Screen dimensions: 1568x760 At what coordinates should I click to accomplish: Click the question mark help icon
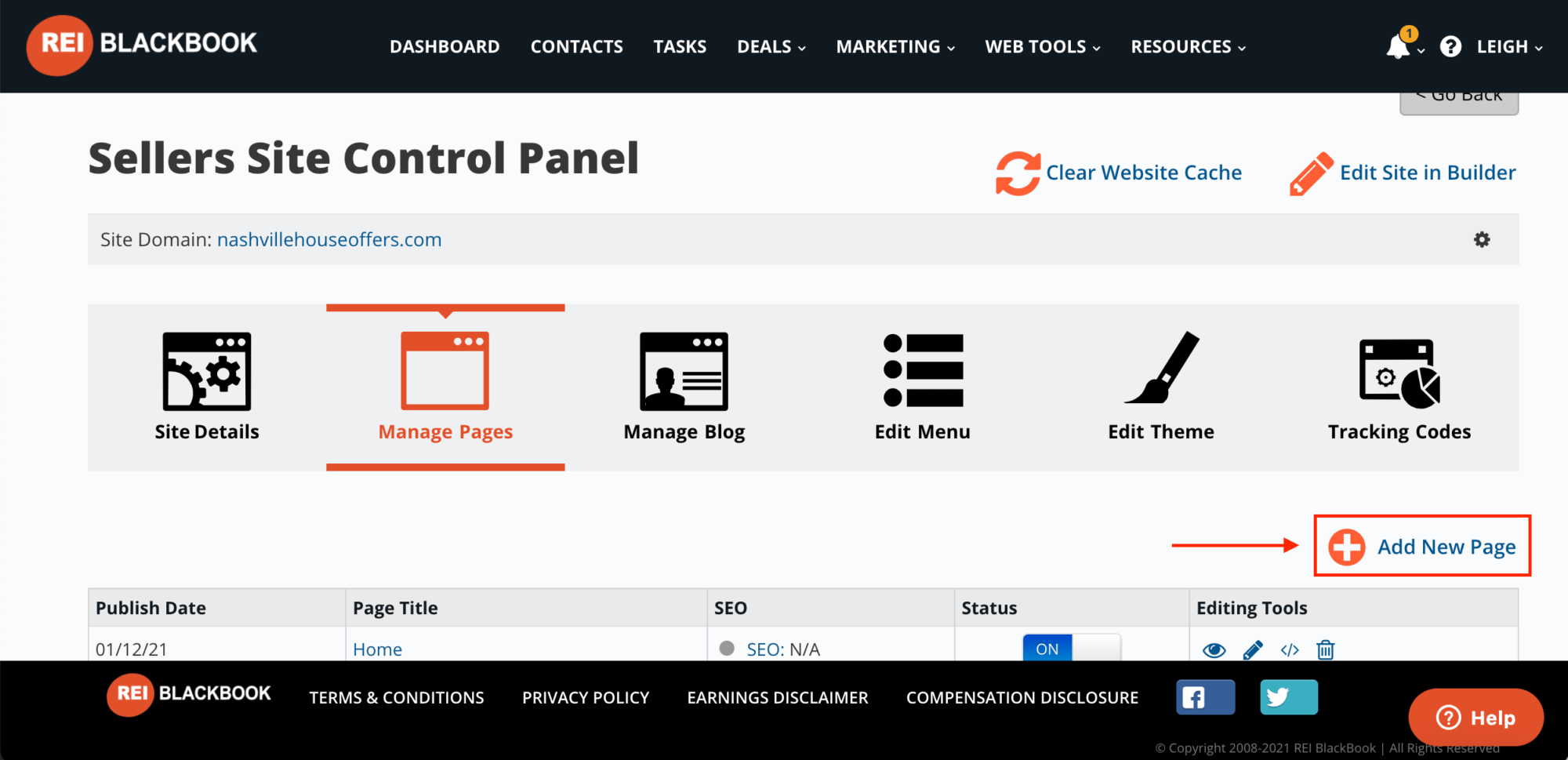click(x=1450, y=47)
